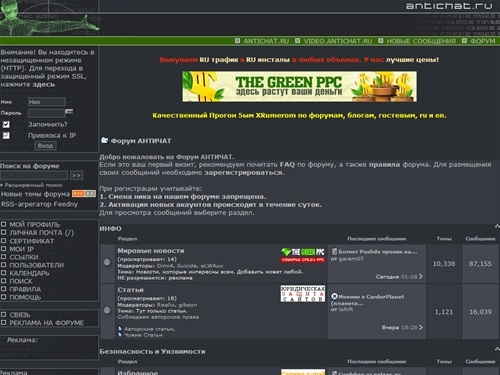Toggle the Запомнить checkbox

(6, 125)
